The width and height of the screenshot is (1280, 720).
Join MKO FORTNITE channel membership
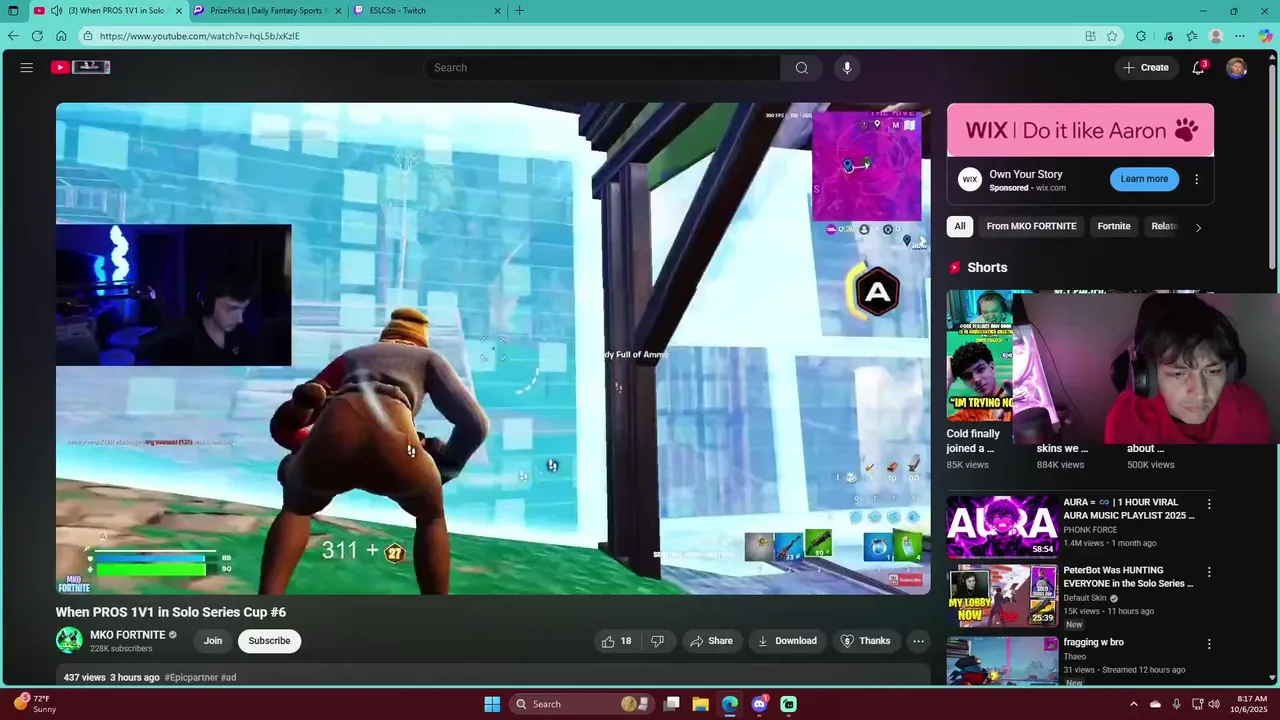click(213, 641)
